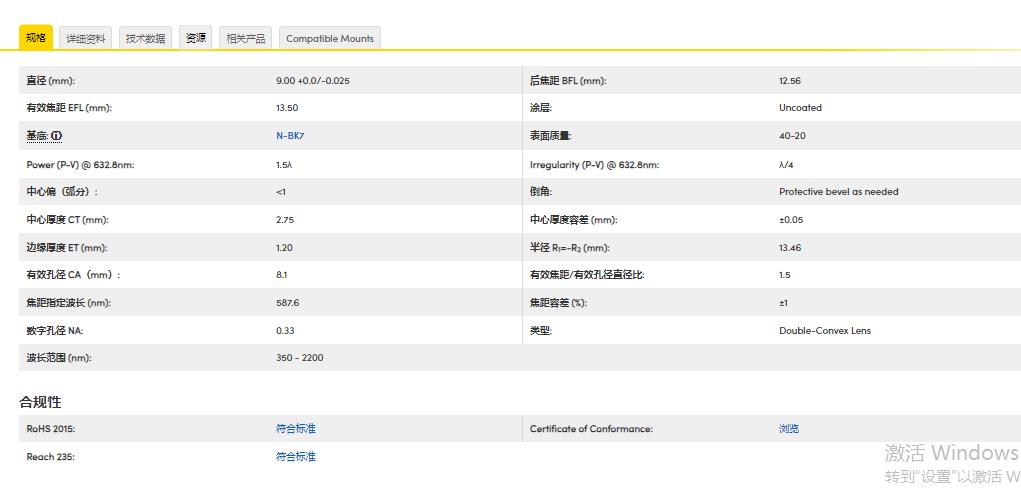Click the Double-Convex Lens type value
Viewport: 1021px width, 498px height.
tap(824, 331)
